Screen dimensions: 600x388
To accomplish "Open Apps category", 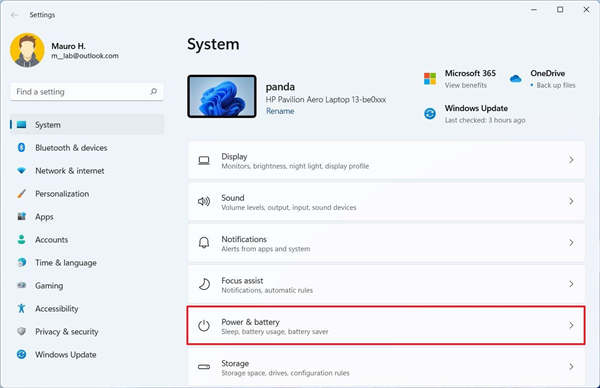I will coord(87,217).
